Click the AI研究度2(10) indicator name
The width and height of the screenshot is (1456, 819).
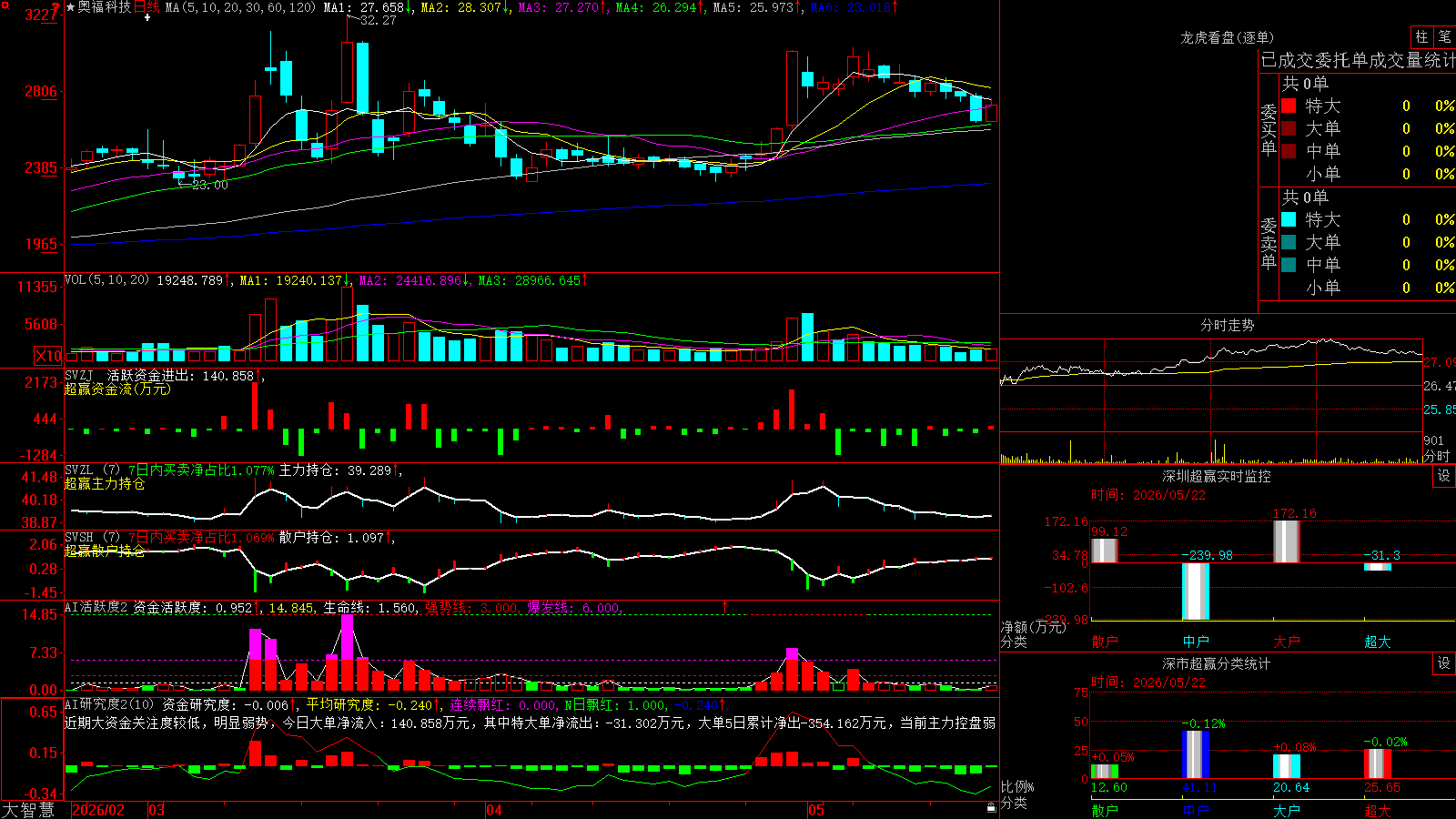tap(109, 704)
